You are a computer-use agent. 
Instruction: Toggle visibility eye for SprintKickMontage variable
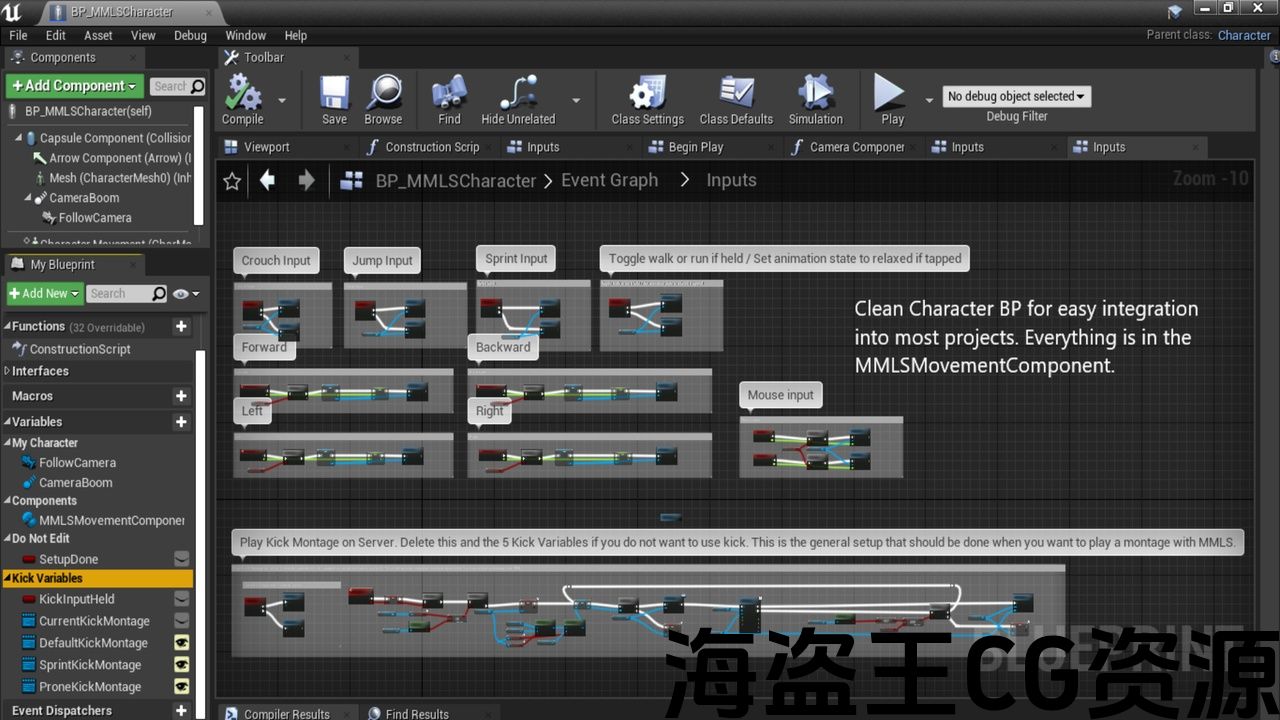point(181,665)
